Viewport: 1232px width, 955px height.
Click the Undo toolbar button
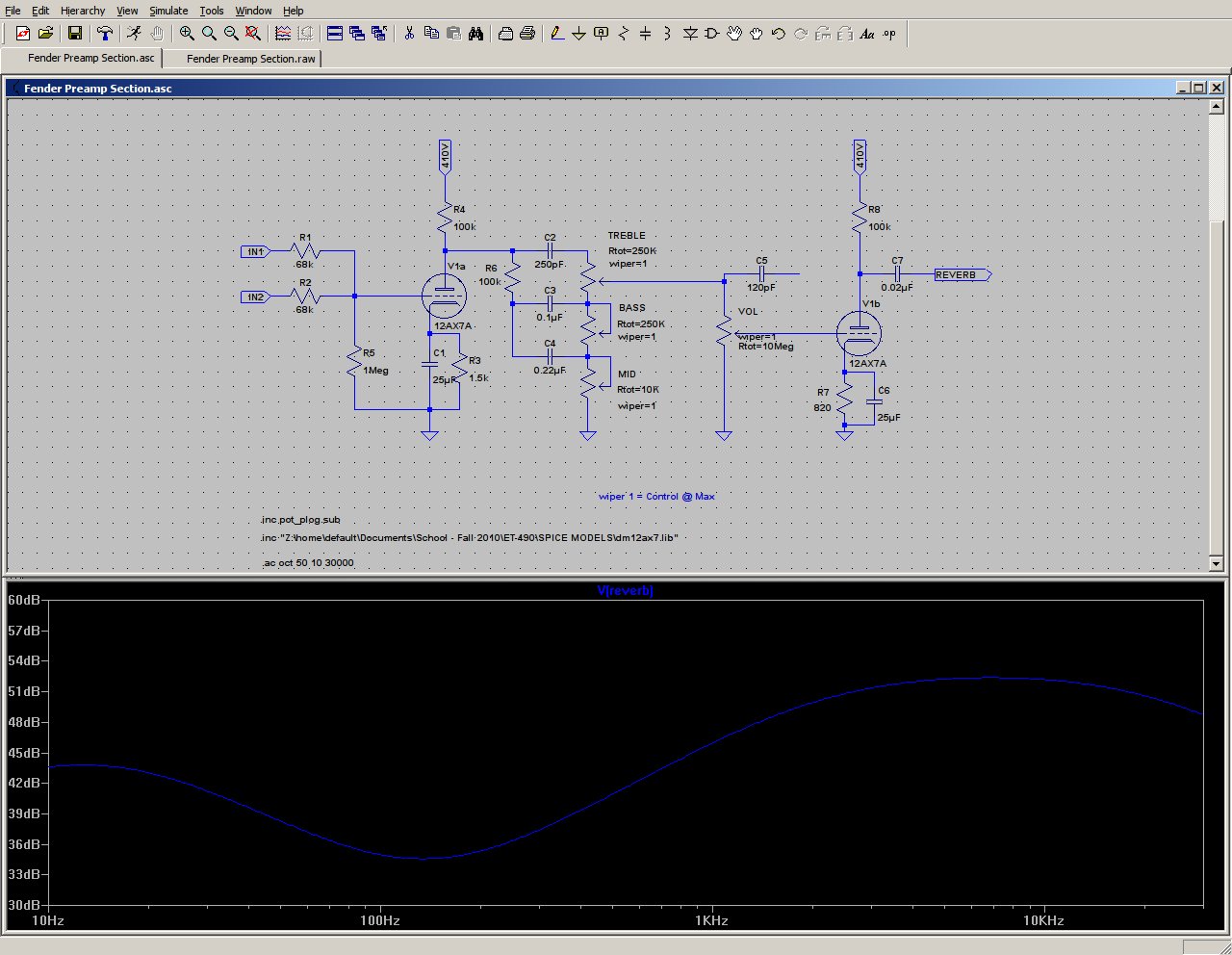[x=778, y=34]
